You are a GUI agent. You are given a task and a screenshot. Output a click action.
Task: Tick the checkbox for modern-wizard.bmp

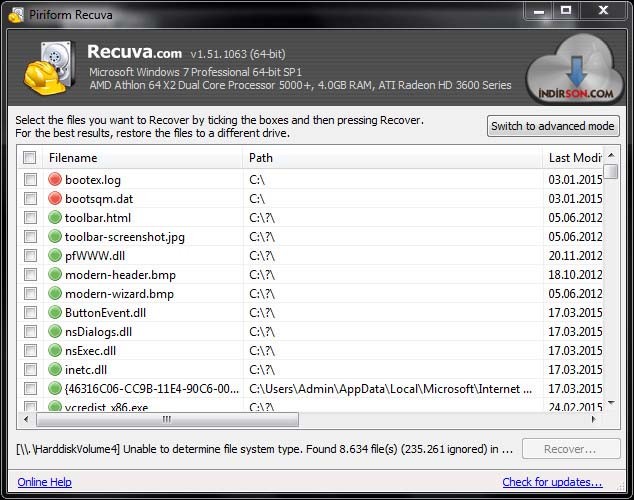[x=30, y=293]
